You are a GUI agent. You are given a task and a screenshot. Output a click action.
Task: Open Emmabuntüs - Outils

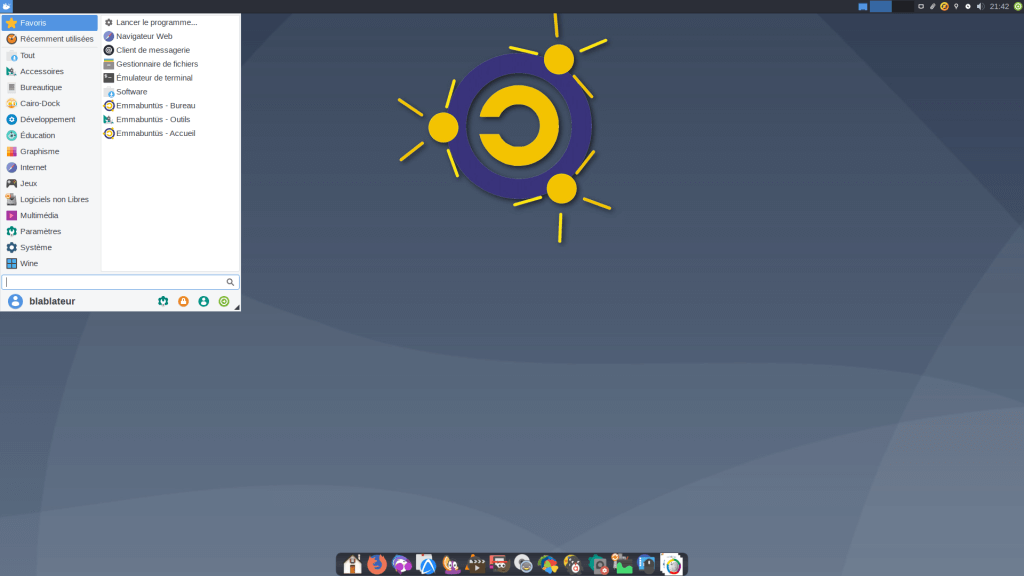tap(170, 120)
